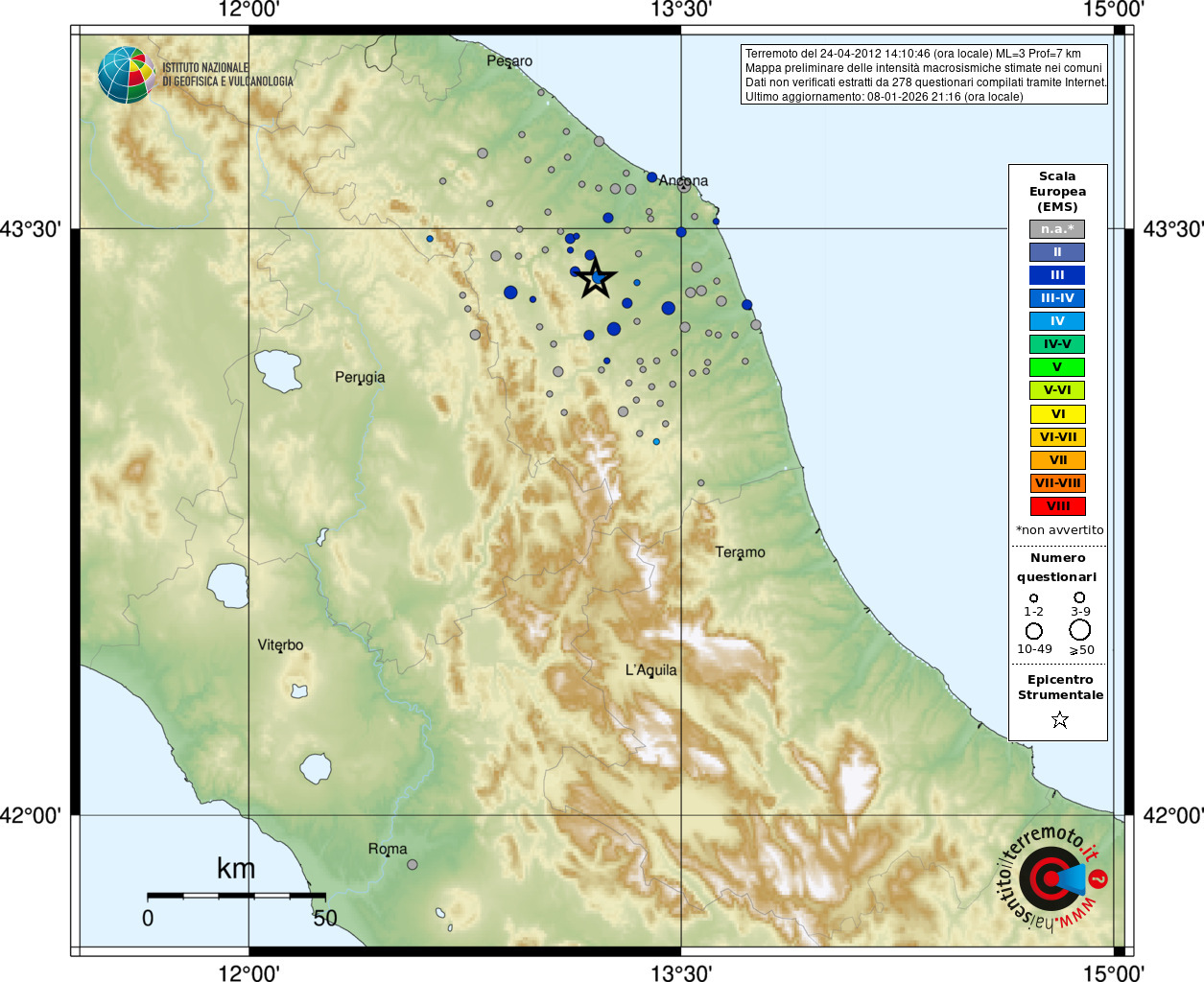Click the ISTITUTO NAZIONALE DI GEOFISICA text

pos(227,75)
